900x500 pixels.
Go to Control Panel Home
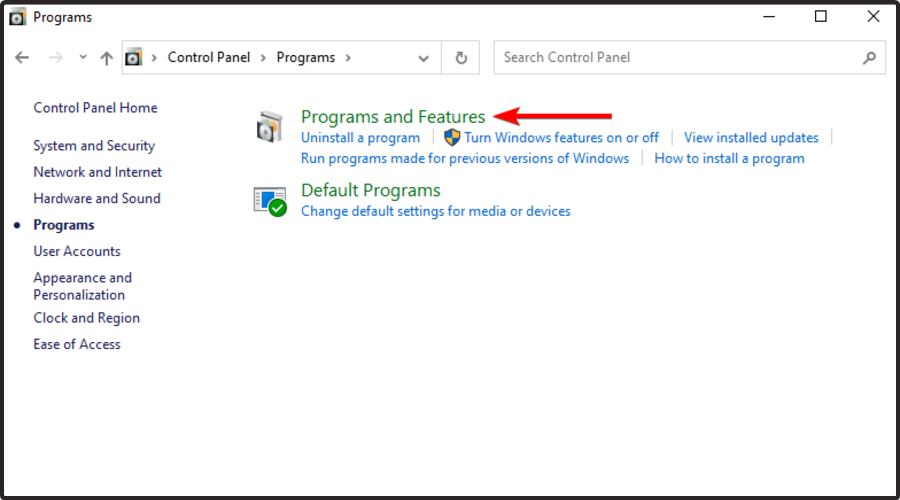[x=95, y=108]
